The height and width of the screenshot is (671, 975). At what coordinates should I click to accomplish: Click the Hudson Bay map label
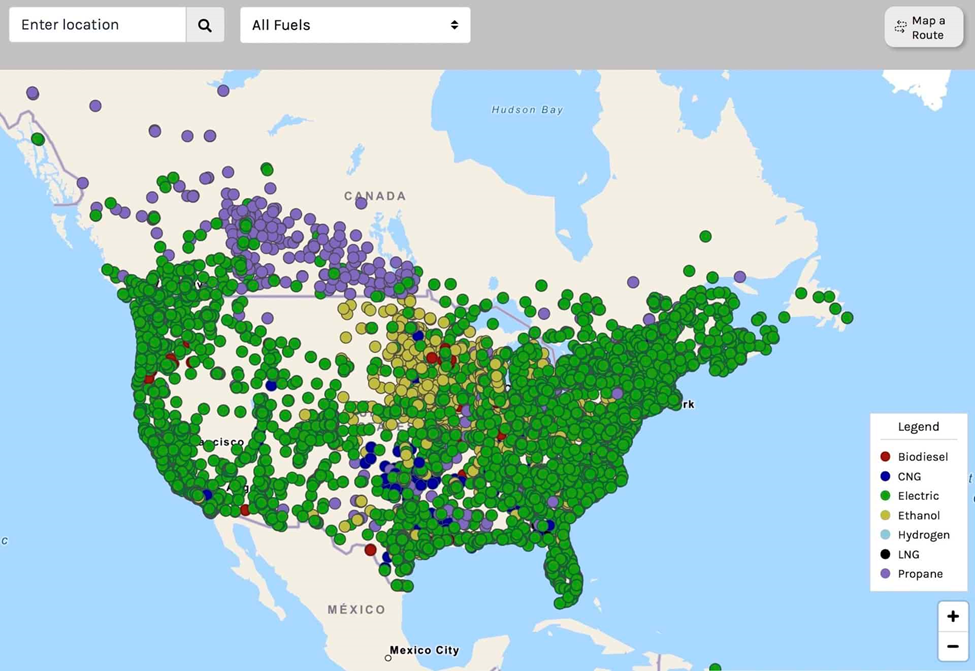coord(527,110)
